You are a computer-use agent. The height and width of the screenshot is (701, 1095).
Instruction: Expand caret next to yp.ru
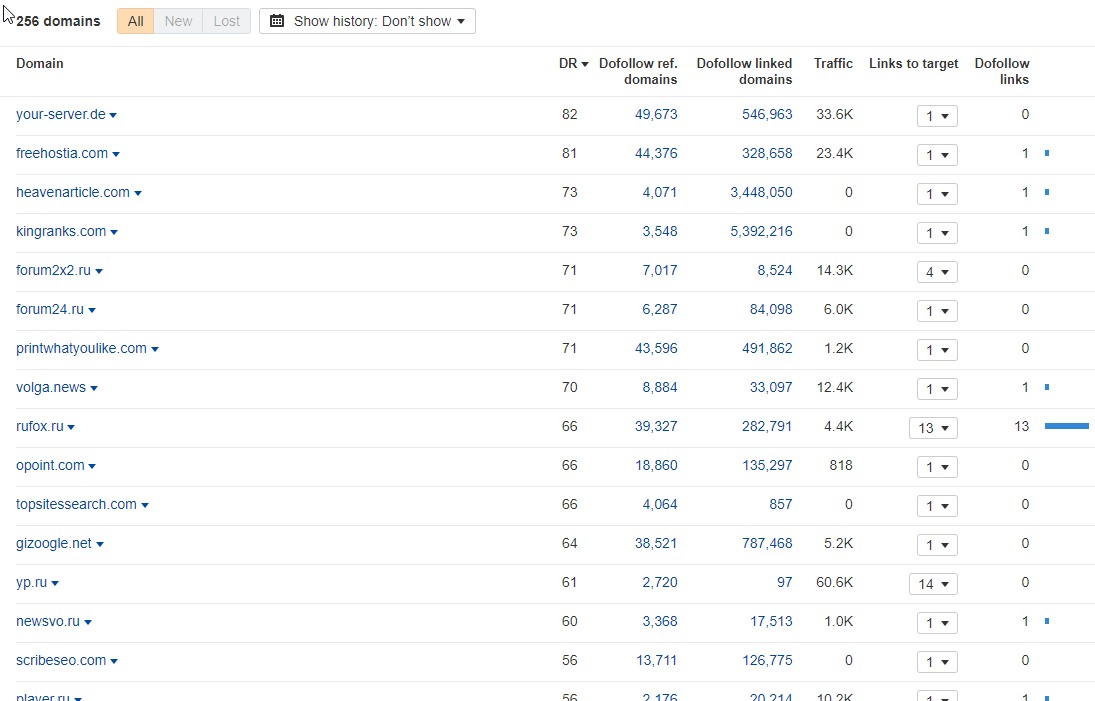click(55, 584)
